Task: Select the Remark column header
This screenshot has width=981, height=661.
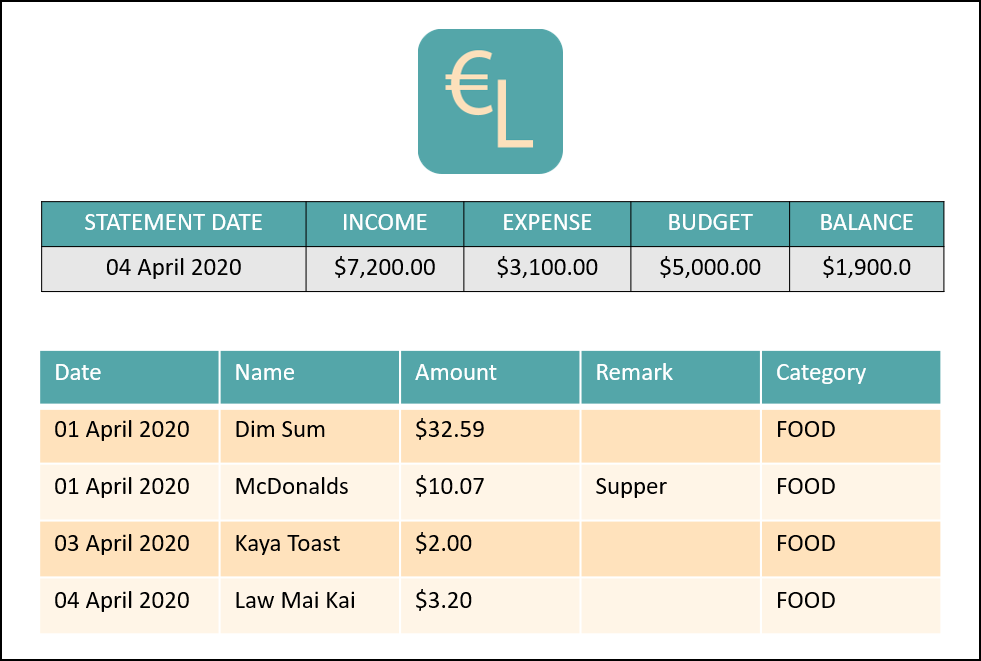Action: pyautogui.click(x=671, y=376)
